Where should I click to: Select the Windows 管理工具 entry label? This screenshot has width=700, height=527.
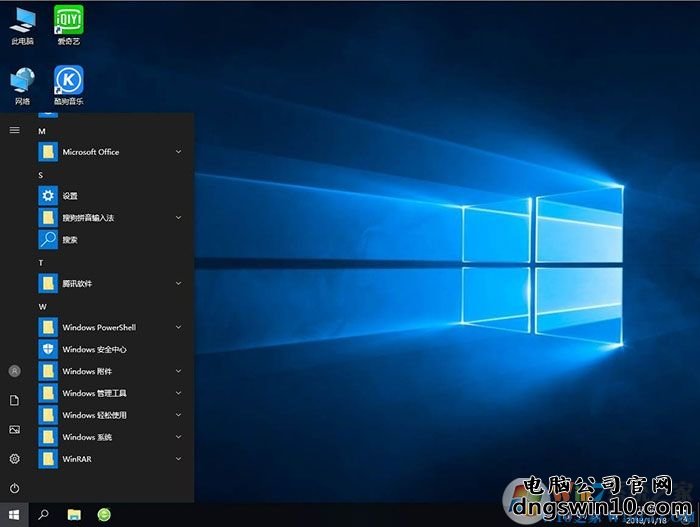click(x=94, y=393)
